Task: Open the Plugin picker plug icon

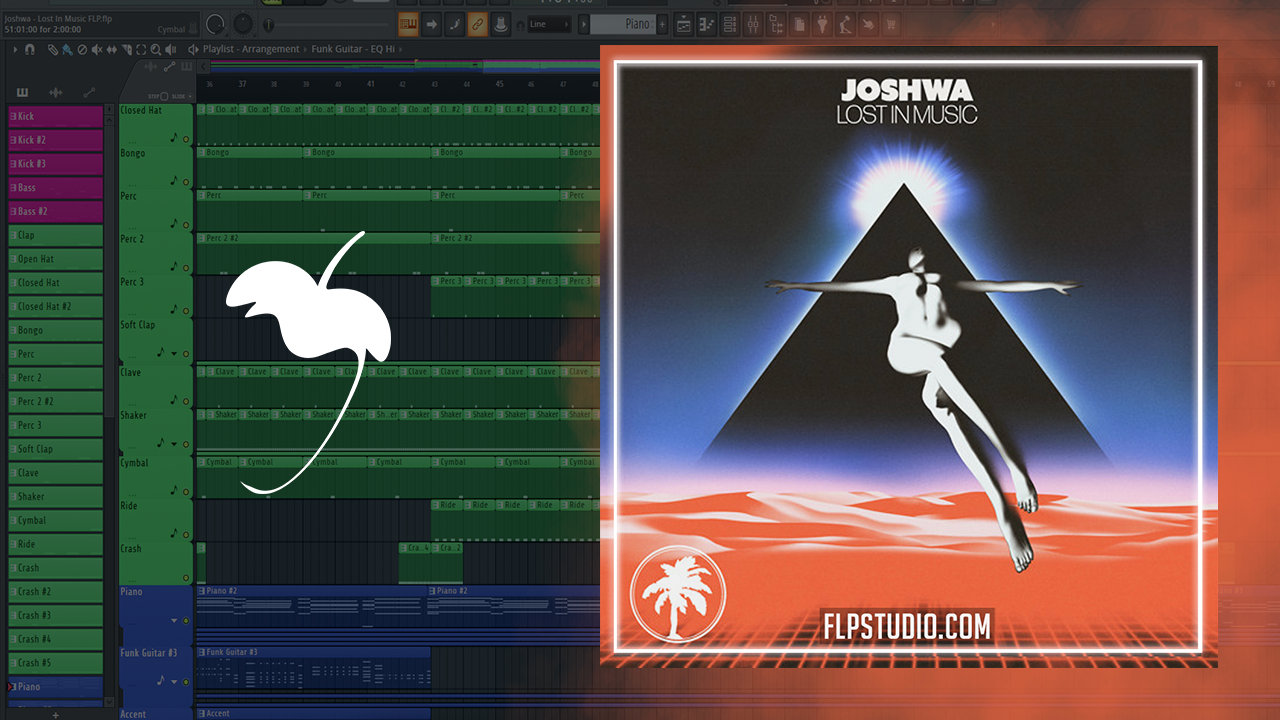Action: click(822, 24)
